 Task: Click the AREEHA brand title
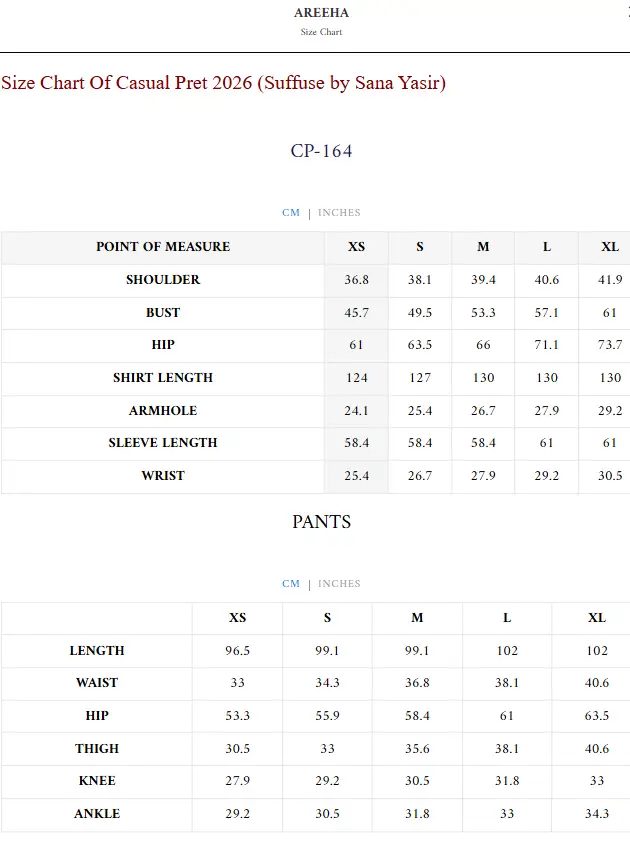(320, 13)
